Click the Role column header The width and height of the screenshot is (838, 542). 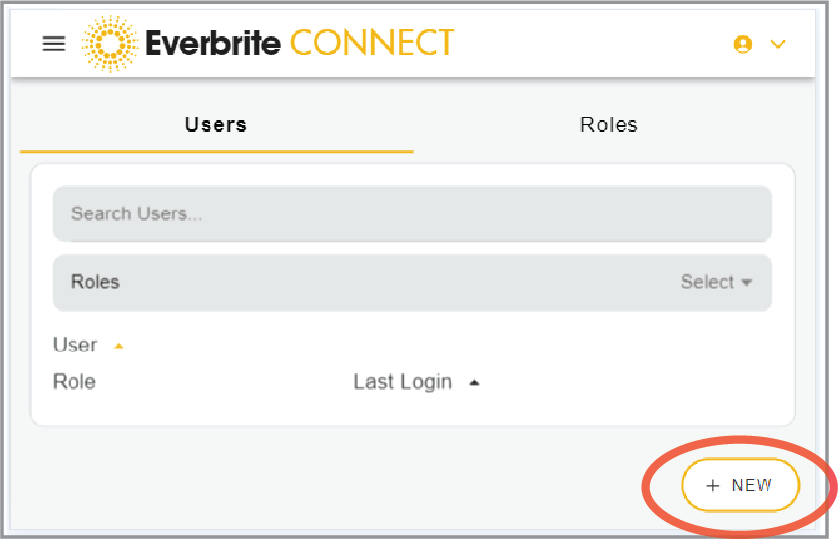click(x=74, y=382)
